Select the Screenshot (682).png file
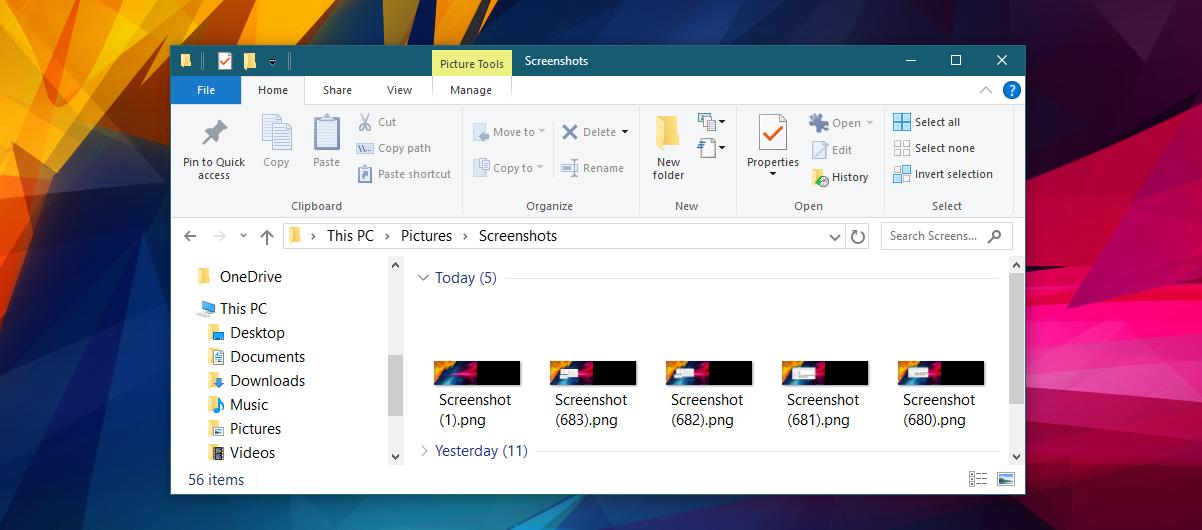Image resolution: width=1202 pixels, height=530 pixels. click(709, 395)
